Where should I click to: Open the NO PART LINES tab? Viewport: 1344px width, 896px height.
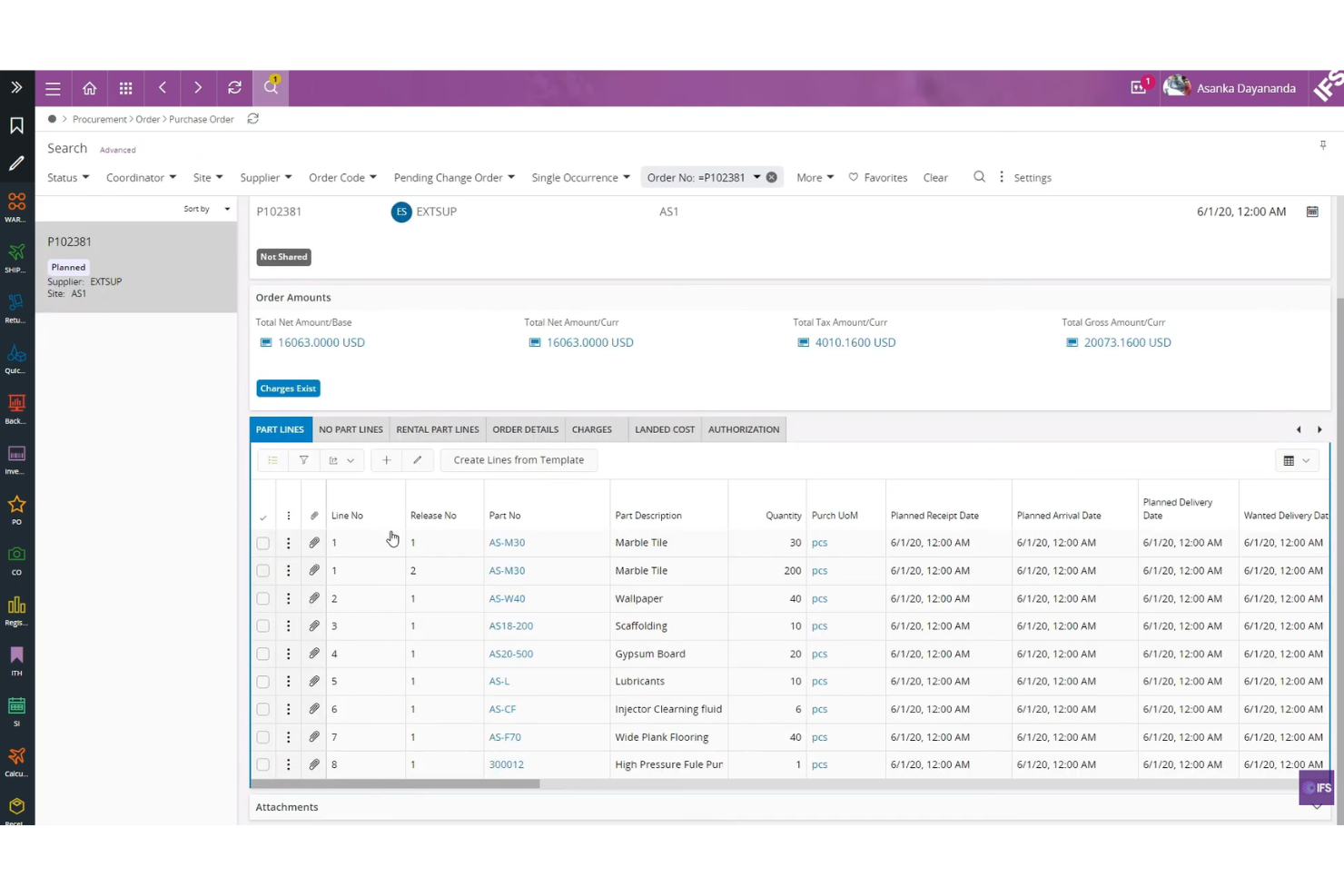coord(351,428)
